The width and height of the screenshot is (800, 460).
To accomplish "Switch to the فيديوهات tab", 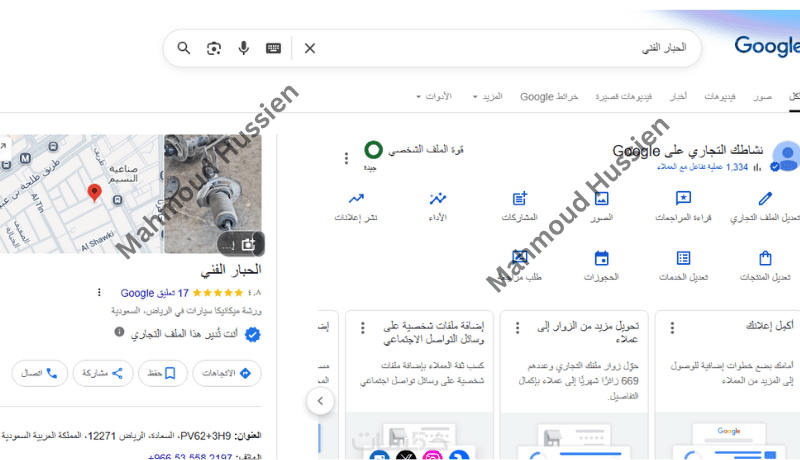I will (720, 96).
